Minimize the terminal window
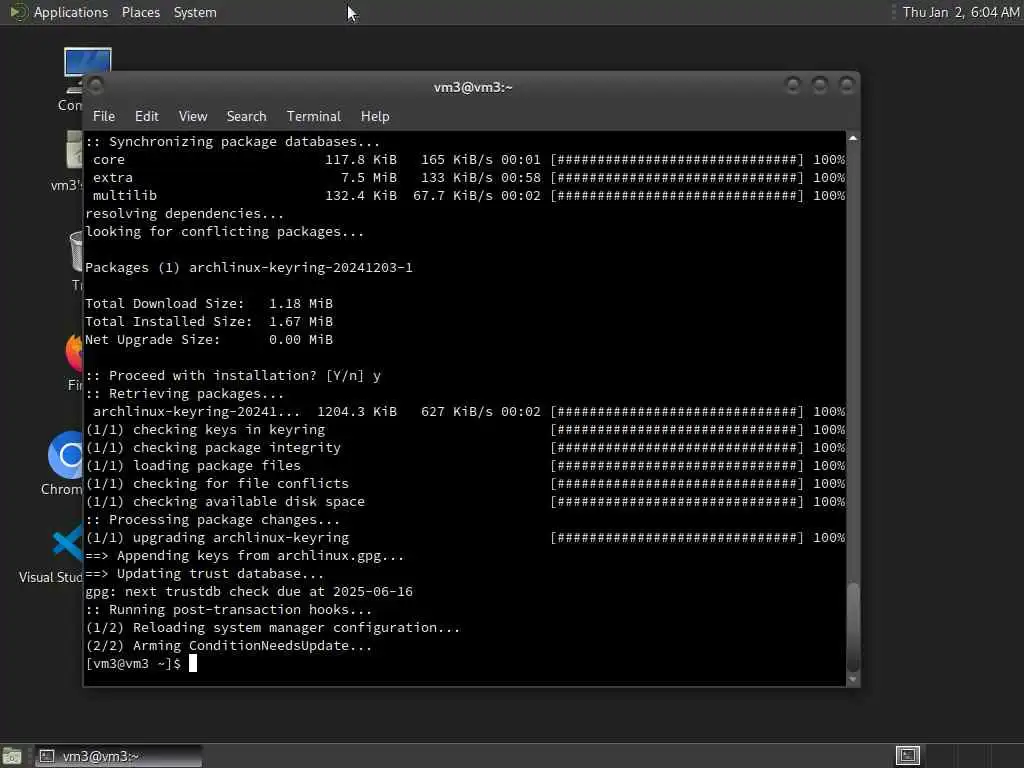Screen dimensions: 1024x768 coord(793,86)
